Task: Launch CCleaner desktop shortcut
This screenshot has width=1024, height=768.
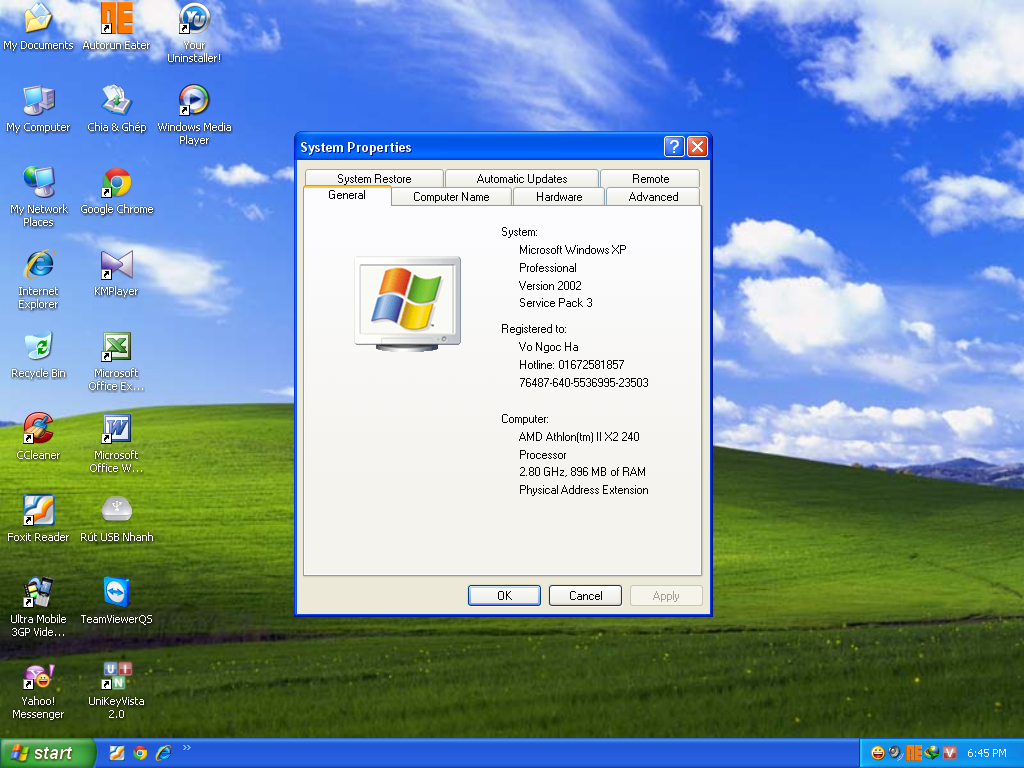Action: pyautogui.click(x=39, y=438)
